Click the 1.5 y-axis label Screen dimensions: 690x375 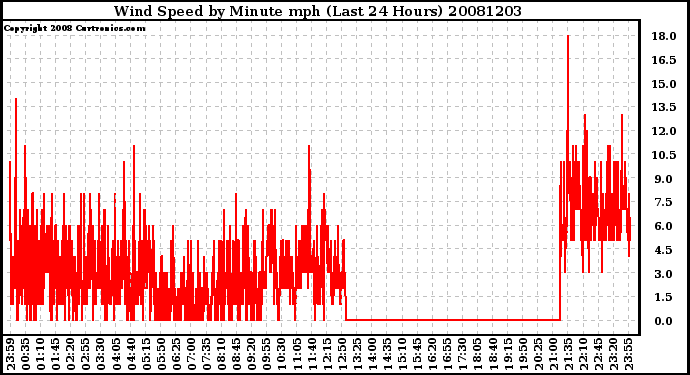664,298
